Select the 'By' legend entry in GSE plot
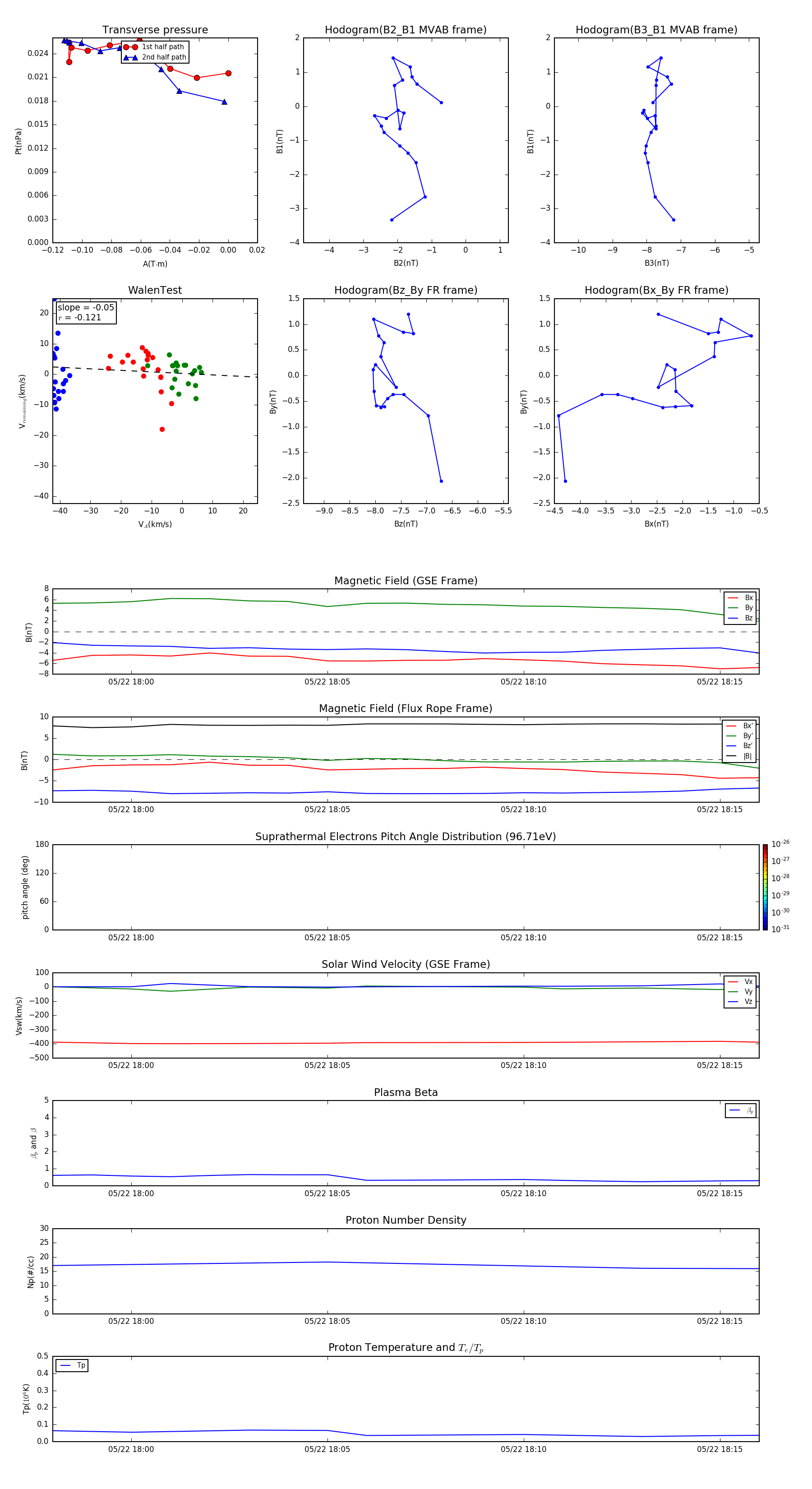The image size is (812, 1489). (740, 607)
